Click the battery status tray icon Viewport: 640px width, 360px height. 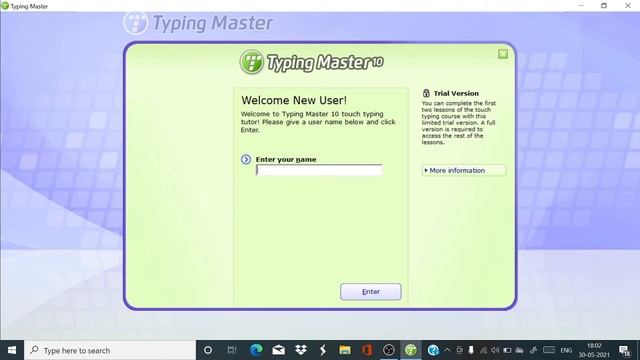coord(507,350)
